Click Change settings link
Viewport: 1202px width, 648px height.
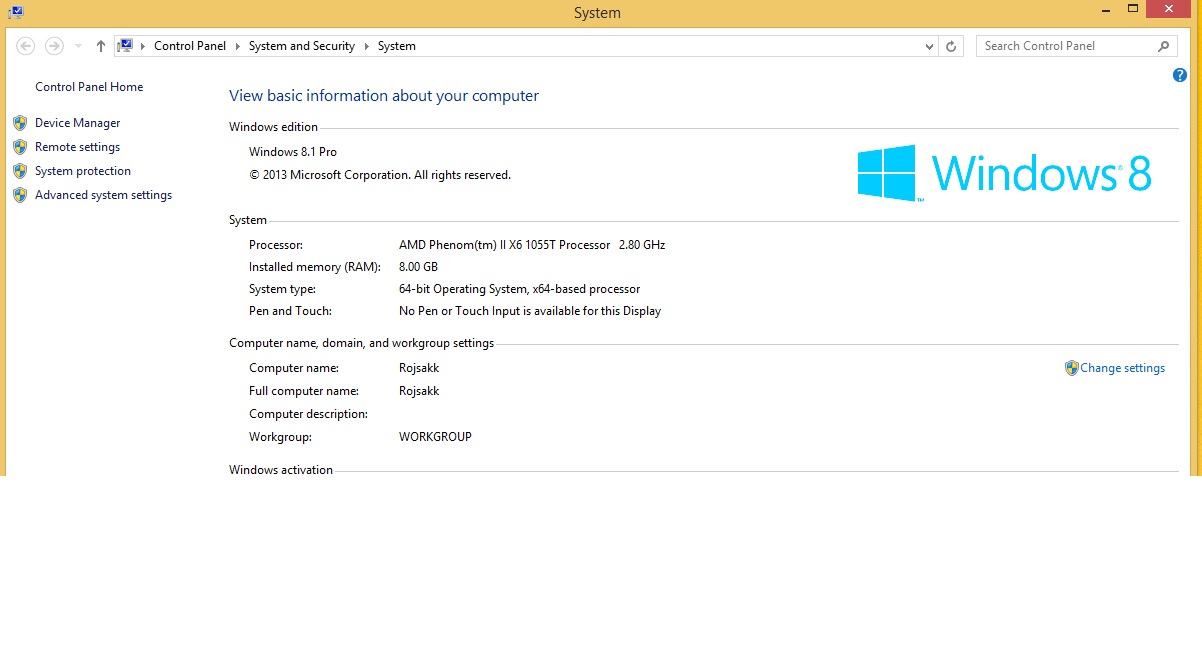point(1122,368)
